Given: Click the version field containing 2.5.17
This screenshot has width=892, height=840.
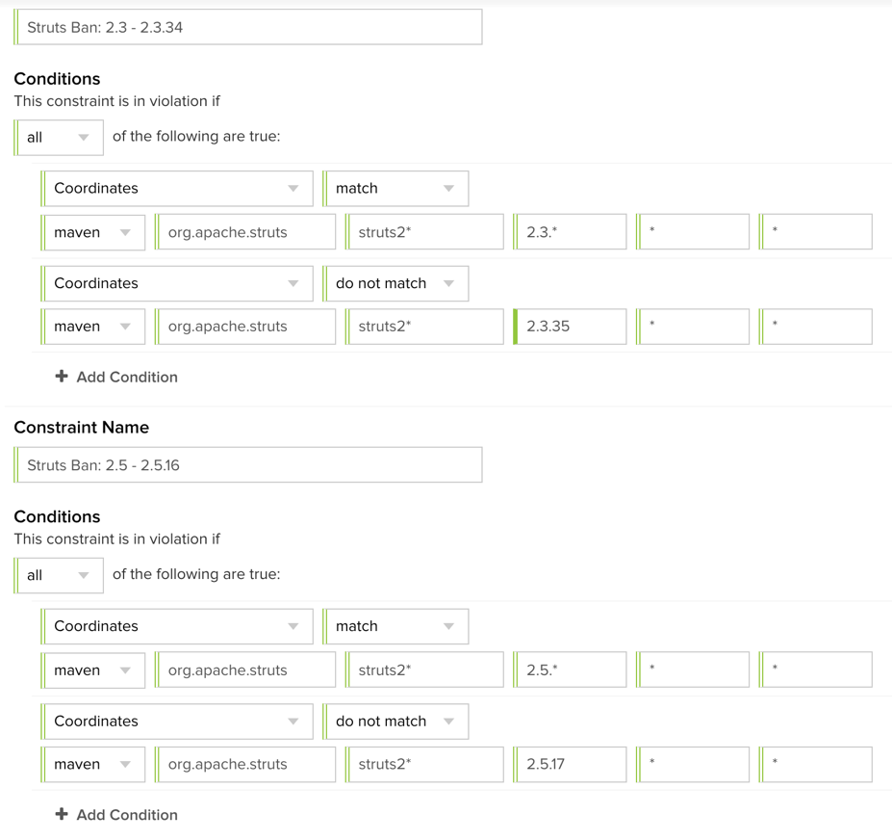Looking at the screenshot, I should pyautogui.click(x=571, y=764).
